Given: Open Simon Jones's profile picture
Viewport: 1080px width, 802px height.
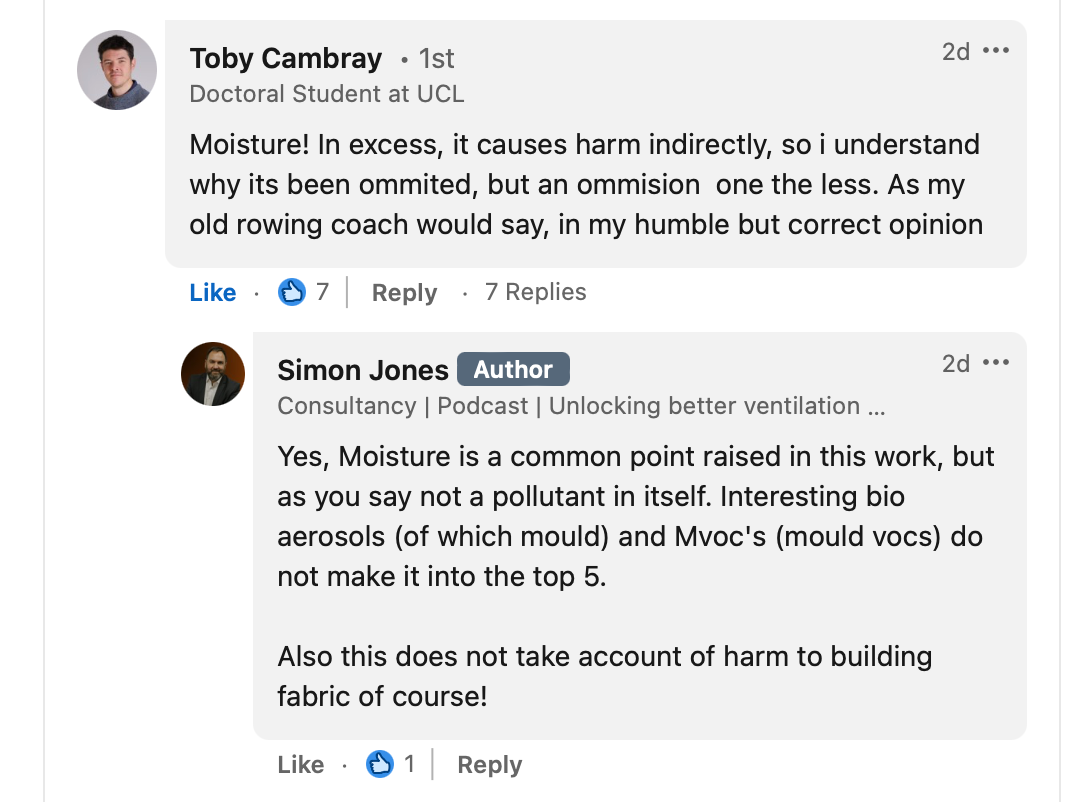Looking at the screenshot, I should (213, 374).
